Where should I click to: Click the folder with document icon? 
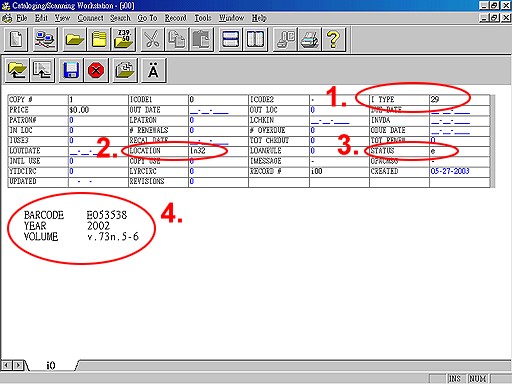125,70
